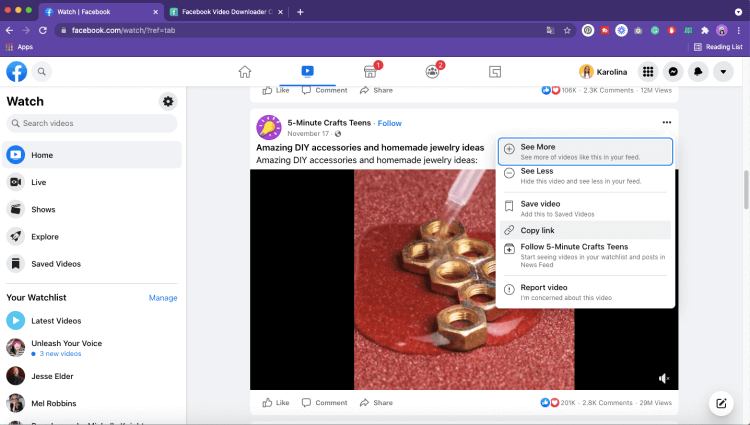Viewport: 750px width, 425px height.
Task: Go back in browser
Action: tap(10, 30)
